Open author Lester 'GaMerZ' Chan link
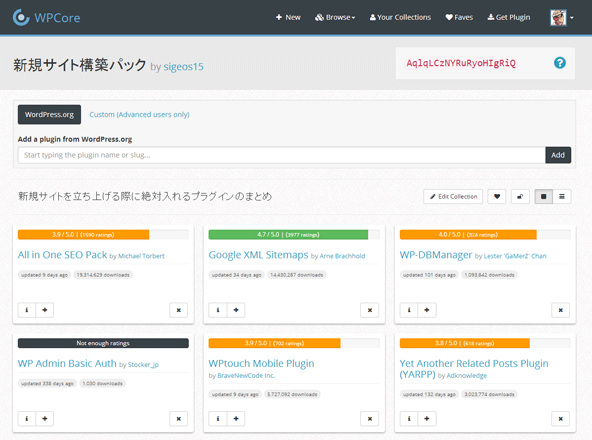 [515, 256]
